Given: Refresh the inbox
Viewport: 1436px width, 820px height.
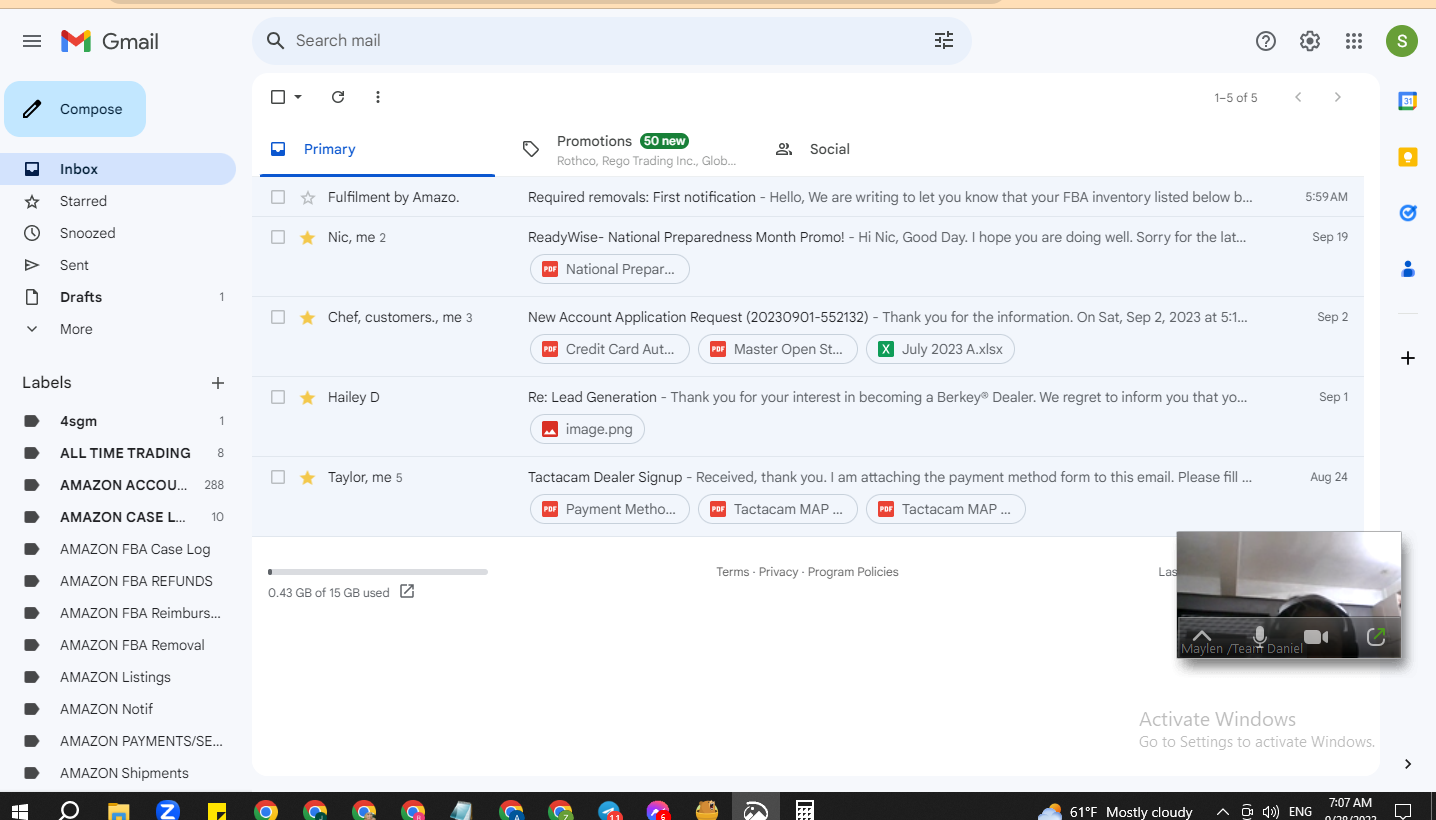Looking at the screenshot, I should [x=338, y=97].
